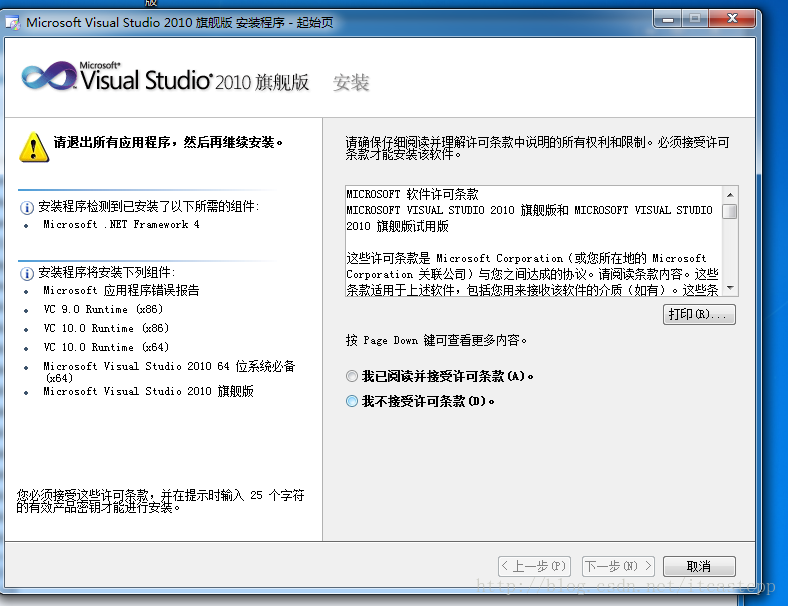This screenshot has width=788, height=606.
Task: Click the 下一步(N) button
Action: click(618, 566)
